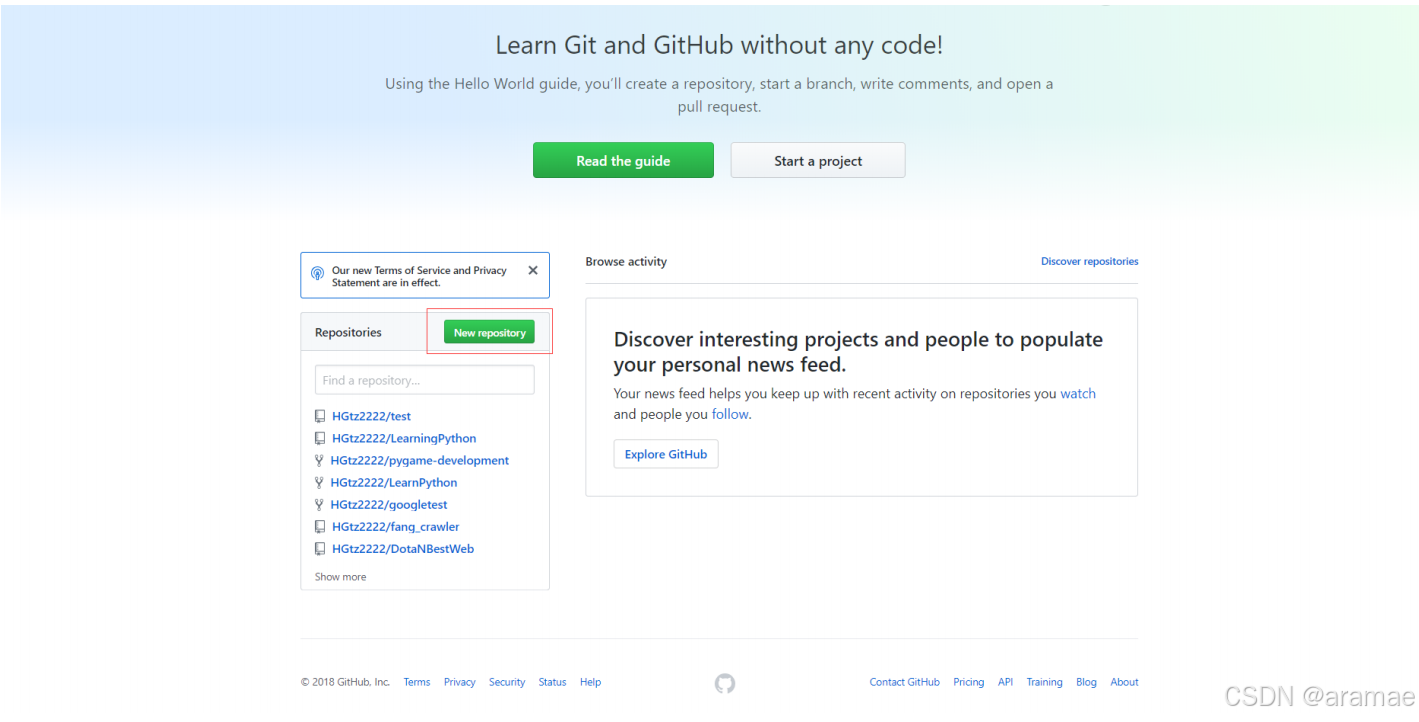The width and height of the screenshot is (1419, 722).
Task: Click the Explore GitHub button
Action: [x=666, y=454]
